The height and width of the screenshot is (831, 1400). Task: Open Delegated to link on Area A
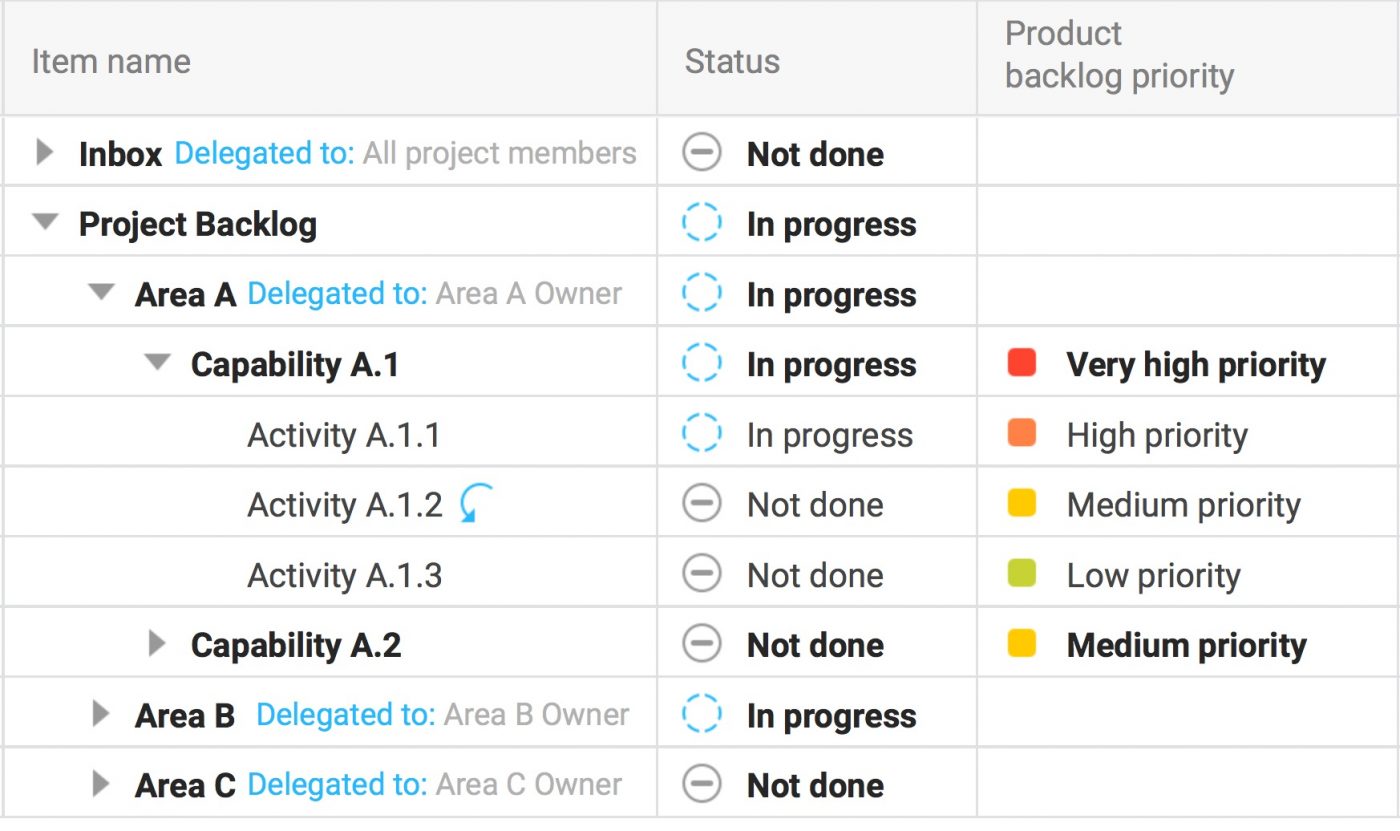point(337,294)
